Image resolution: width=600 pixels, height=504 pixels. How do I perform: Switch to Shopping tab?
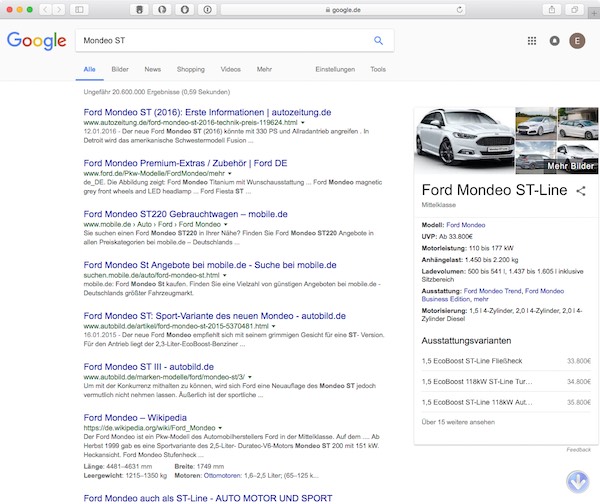coord(191,69)
